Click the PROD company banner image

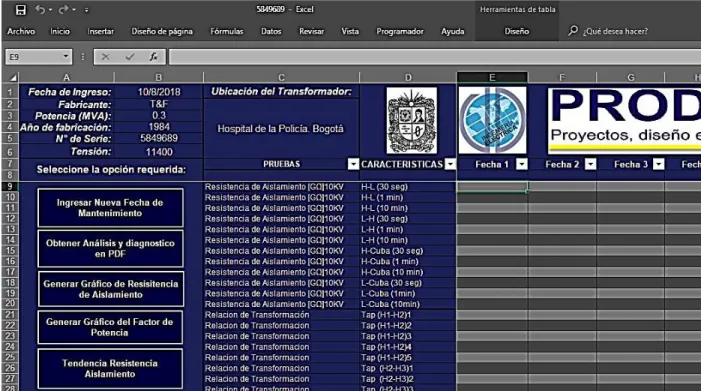click(x=624, y=121)
